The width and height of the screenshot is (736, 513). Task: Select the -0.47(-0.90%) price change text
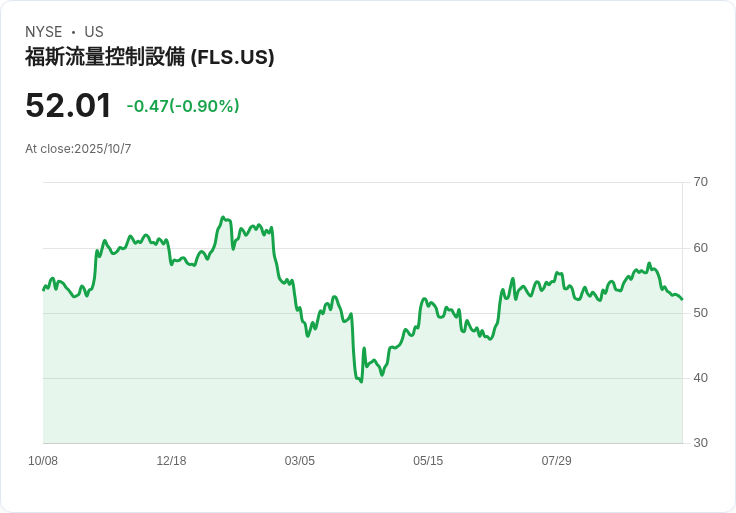(x=183, y=106)
